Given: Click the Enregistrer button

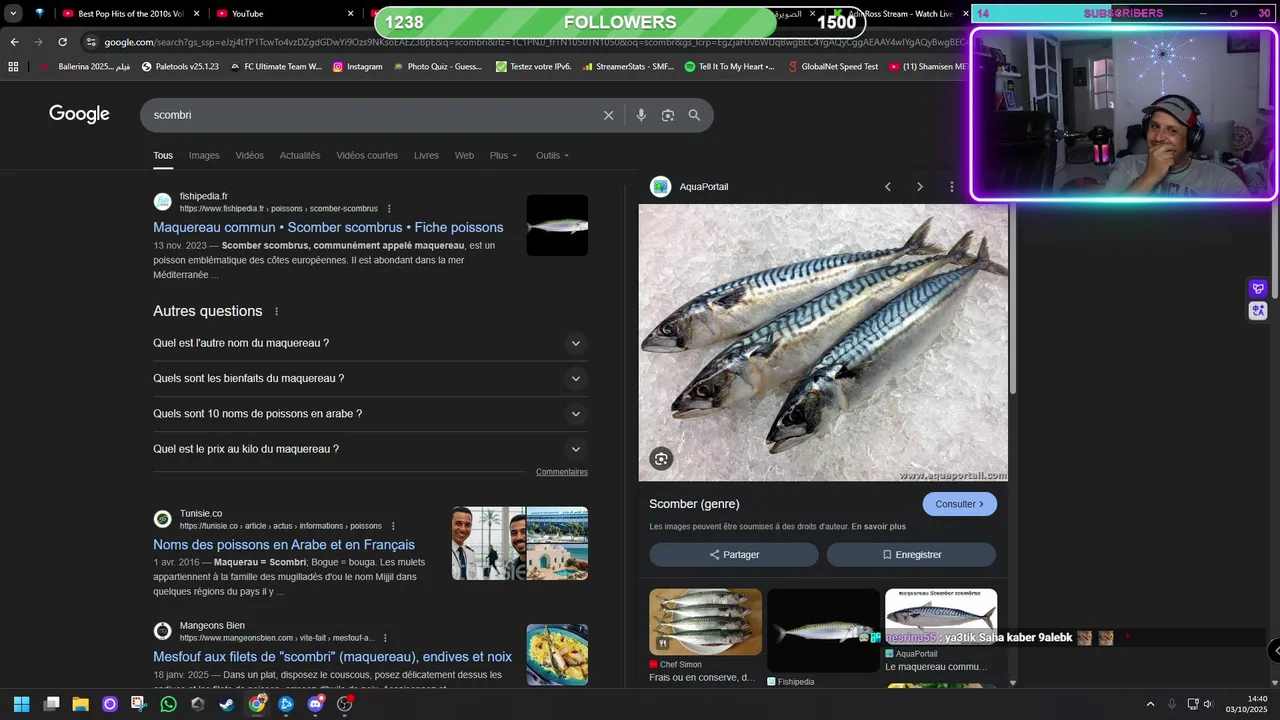Looking at the screenshot, I should point(911,555).
